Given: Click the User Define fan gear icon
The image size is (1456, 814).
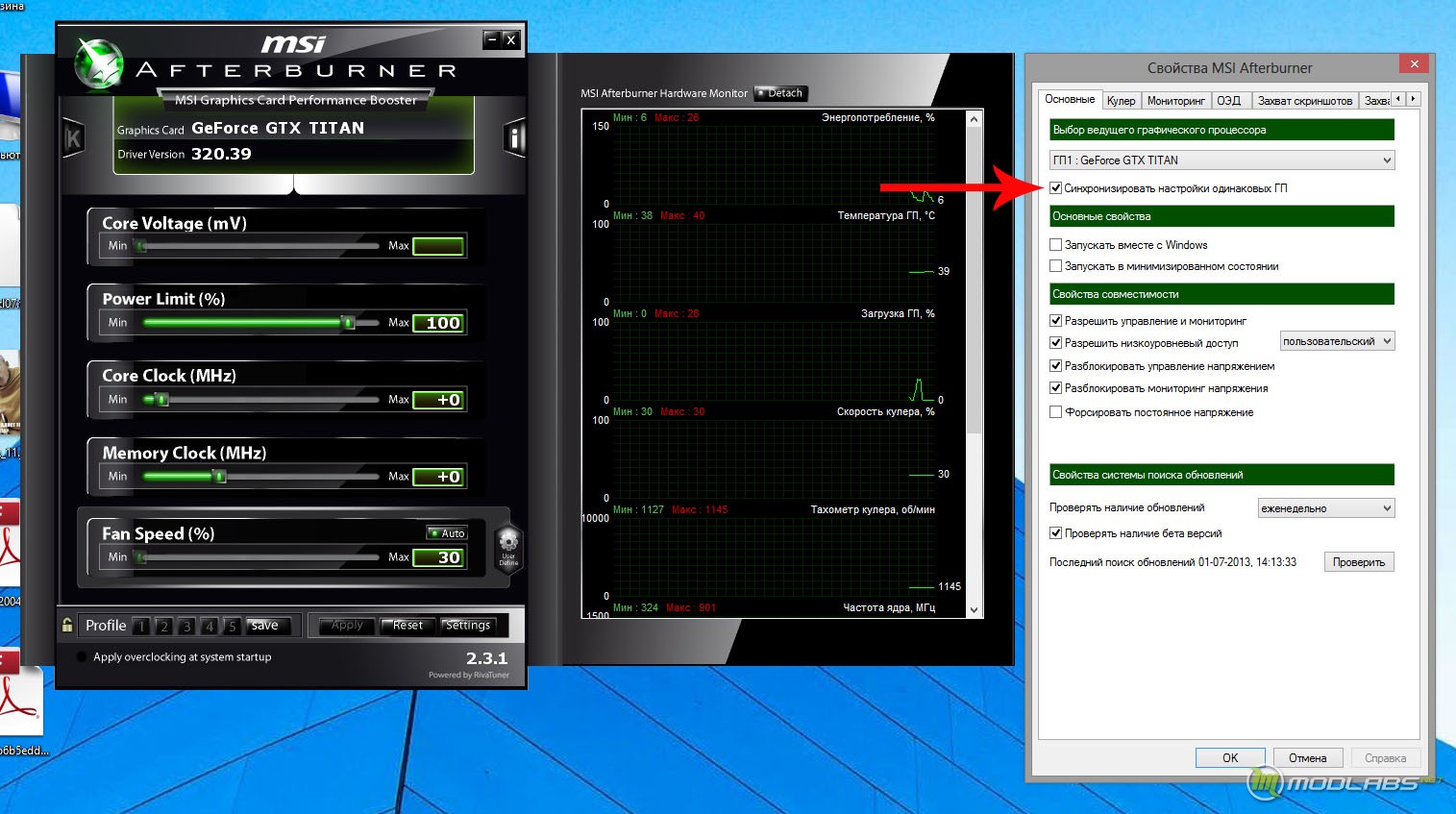Looking at the screenshot, I should (x=508, y=550).
